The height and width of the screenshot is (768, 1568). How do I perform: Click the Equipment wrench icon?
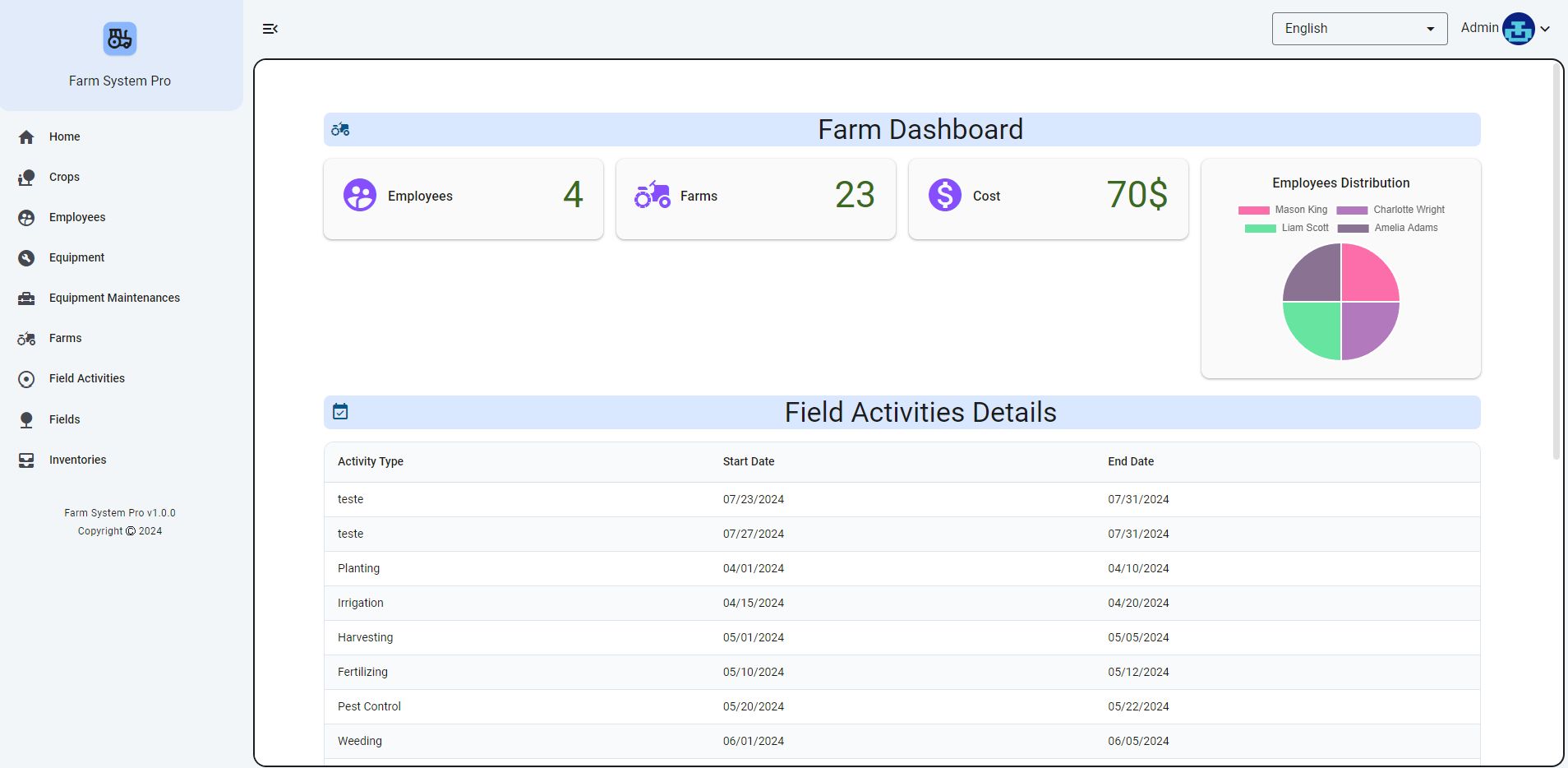[26, 258]
